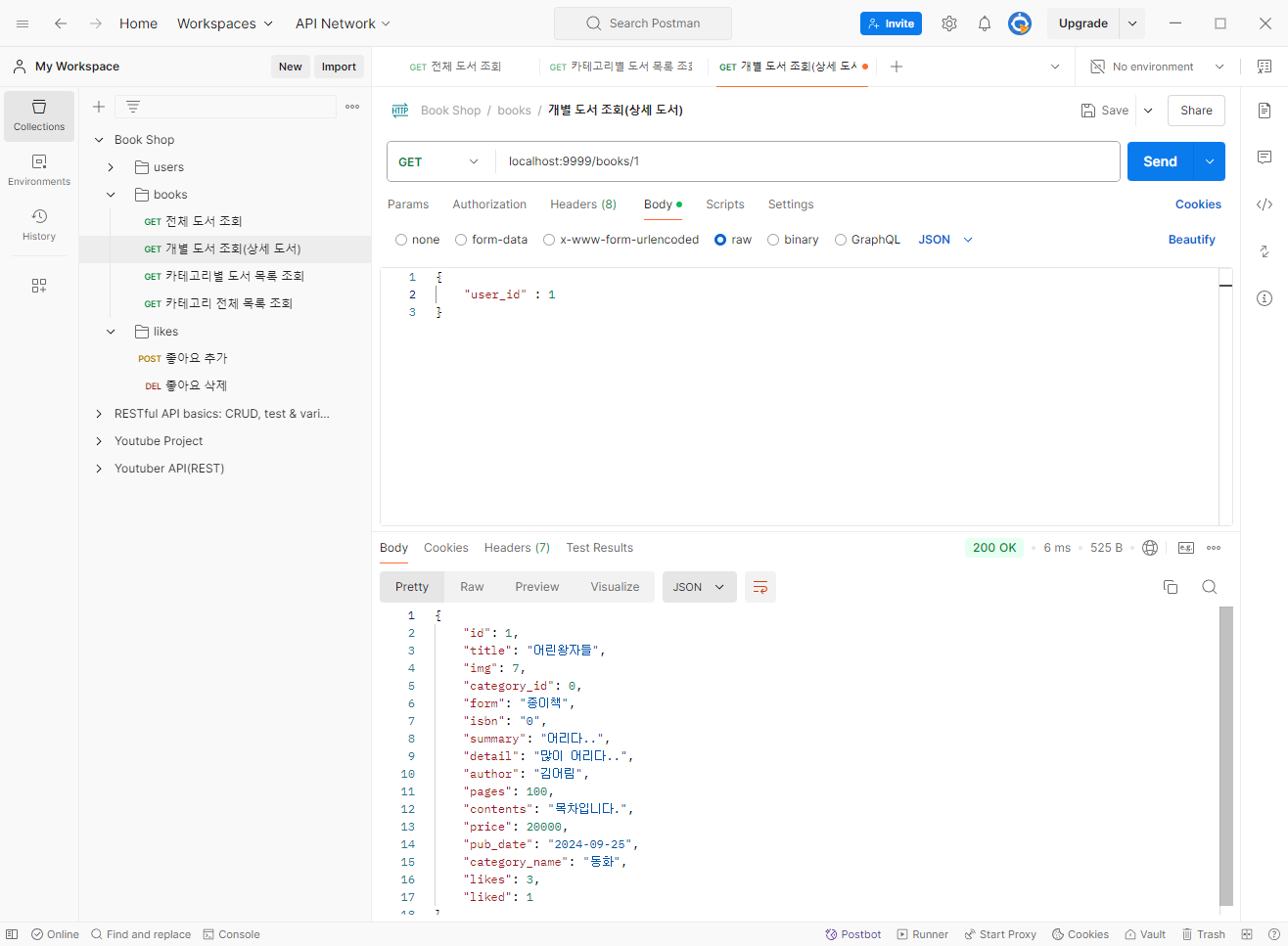Click the Search Postman box
This screenshot has width=1288, height=946.
643,23
